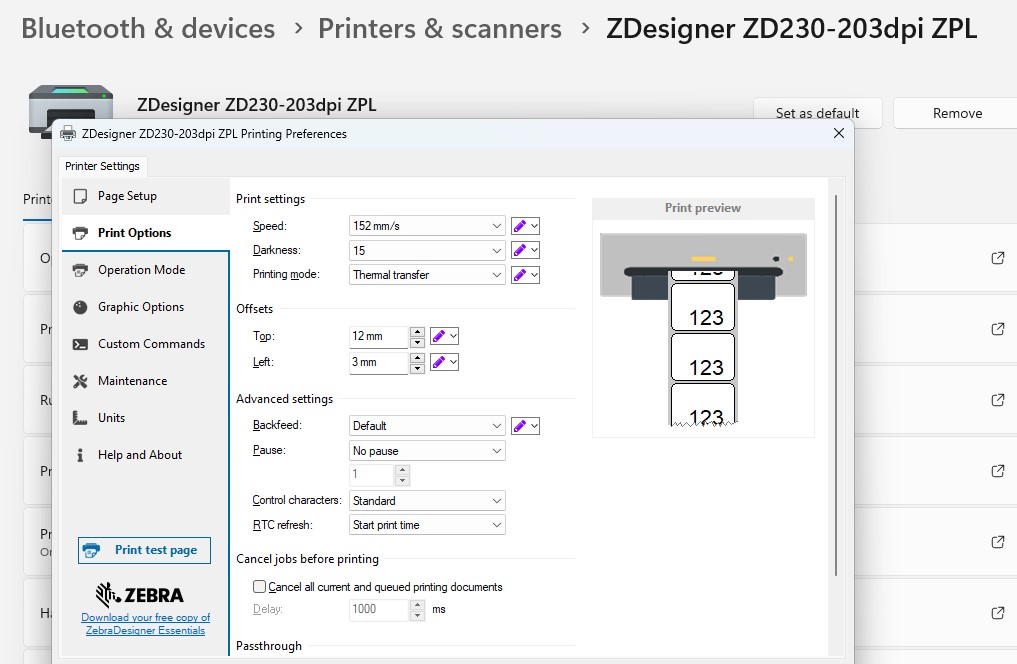Image resolution: width=1017 pixels, height=664 pixels.
Task: Click the Print test page button
Action: pyautogui.click(x=144, y=550)
